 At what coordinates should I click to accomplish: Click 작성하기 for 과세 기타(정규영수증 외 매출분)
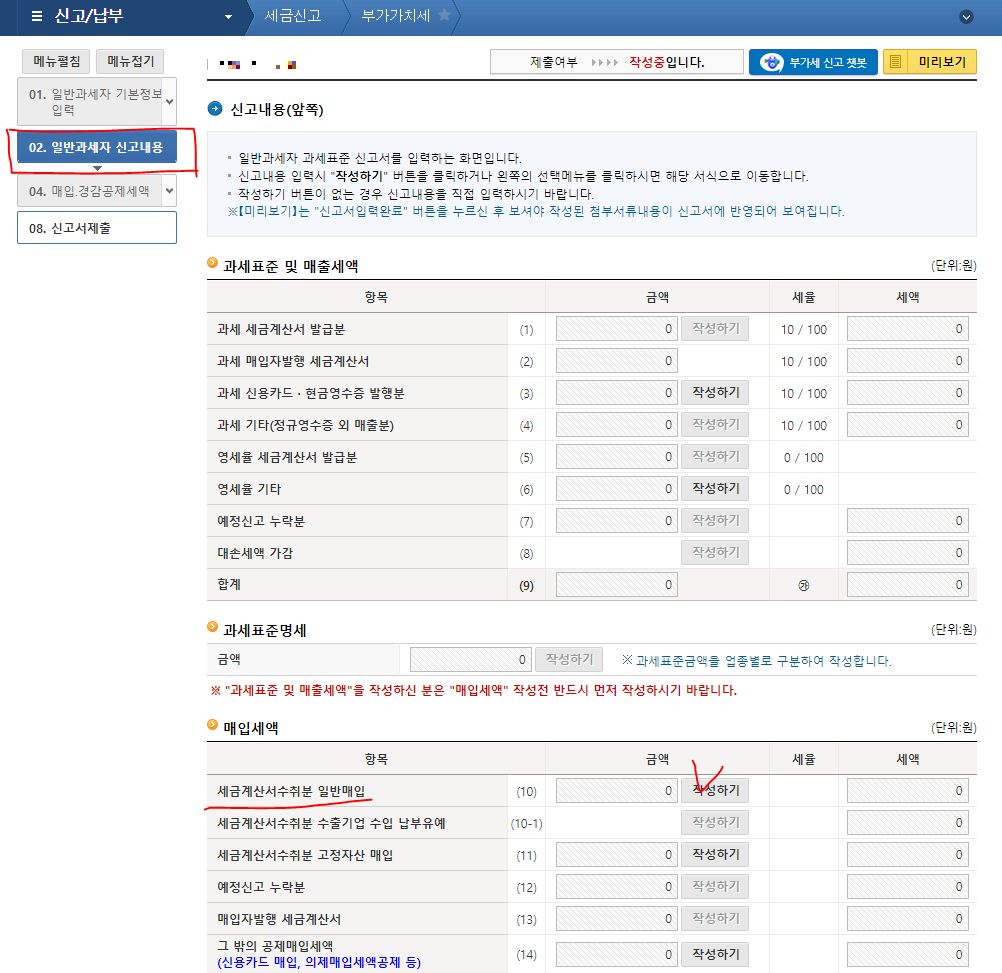(715, 424)
